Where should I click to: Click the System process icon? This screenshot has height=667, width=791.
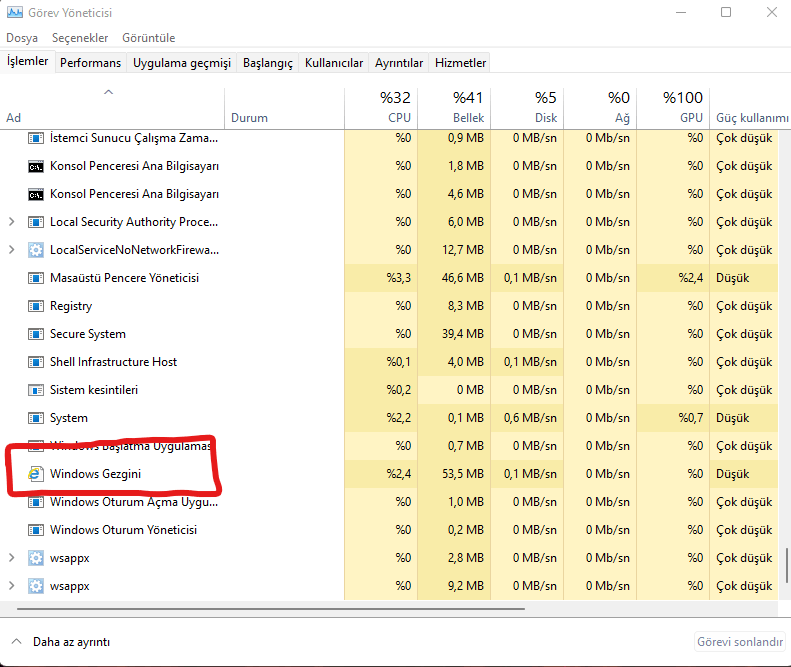[36, 418]
